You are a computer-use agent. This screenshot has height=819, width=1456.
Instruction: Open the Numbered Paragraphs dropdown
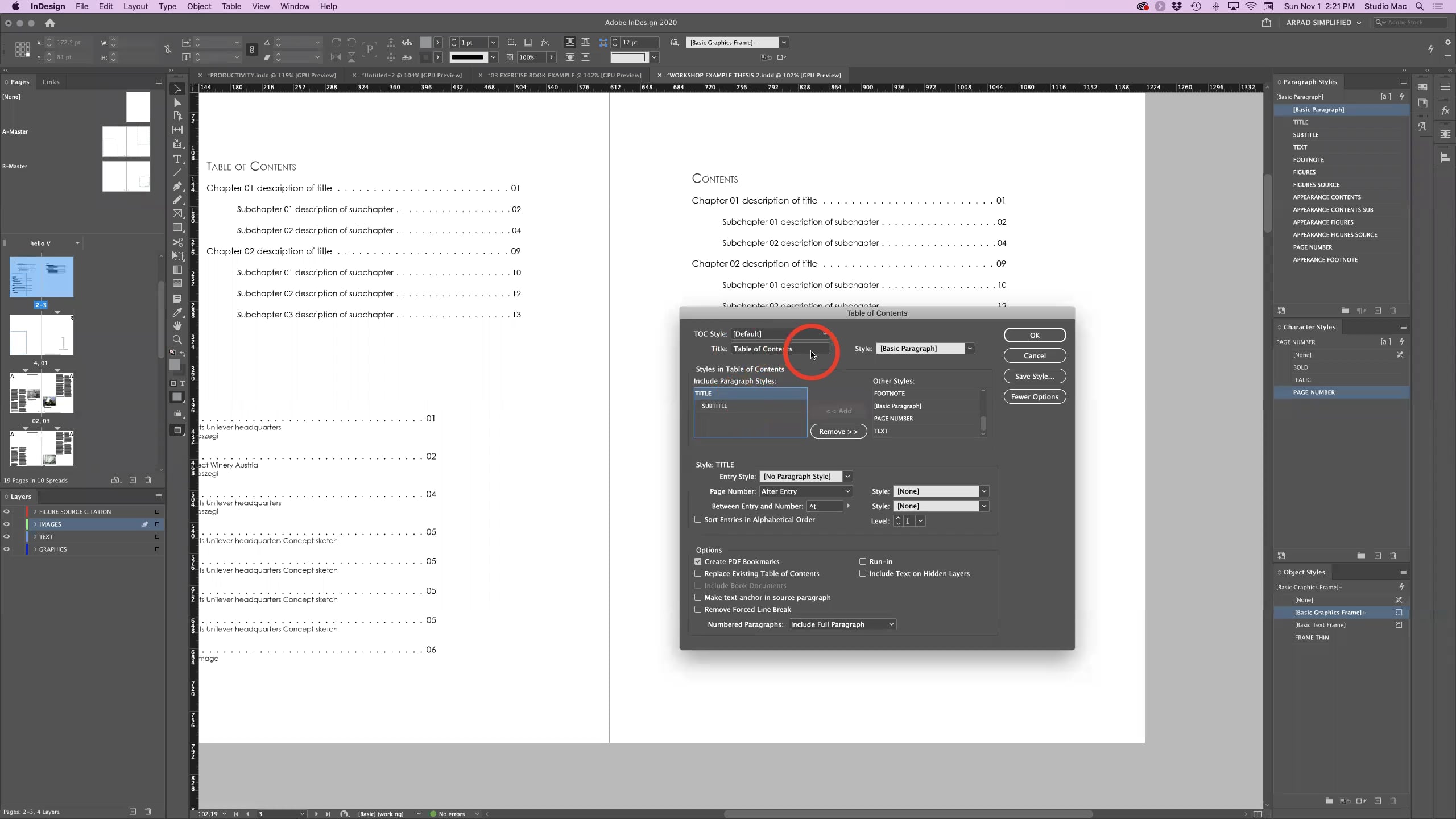[842, 624]
